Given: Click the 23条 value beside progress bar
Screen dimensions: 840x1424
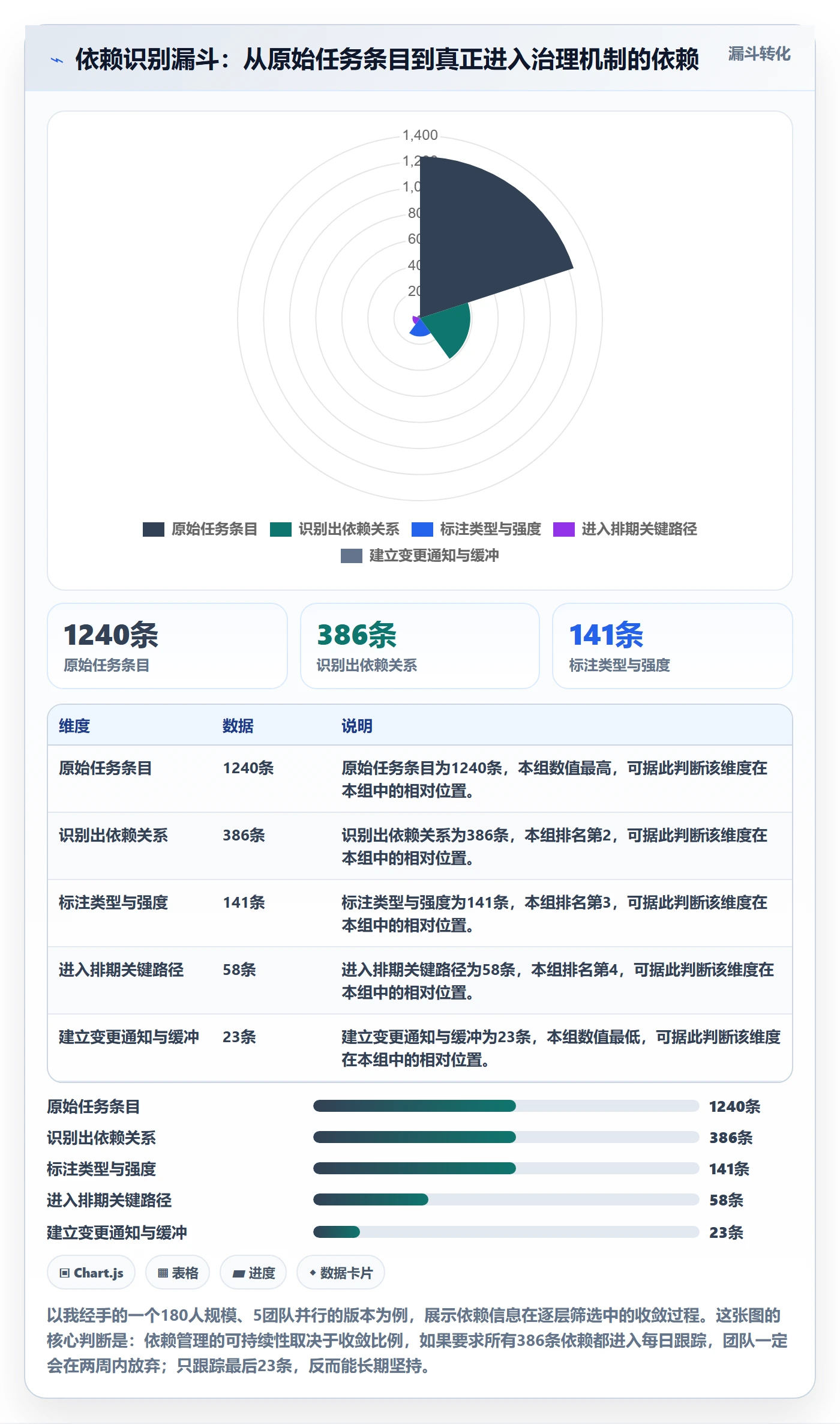Looking at the screenshot, I should (726, 1232).
